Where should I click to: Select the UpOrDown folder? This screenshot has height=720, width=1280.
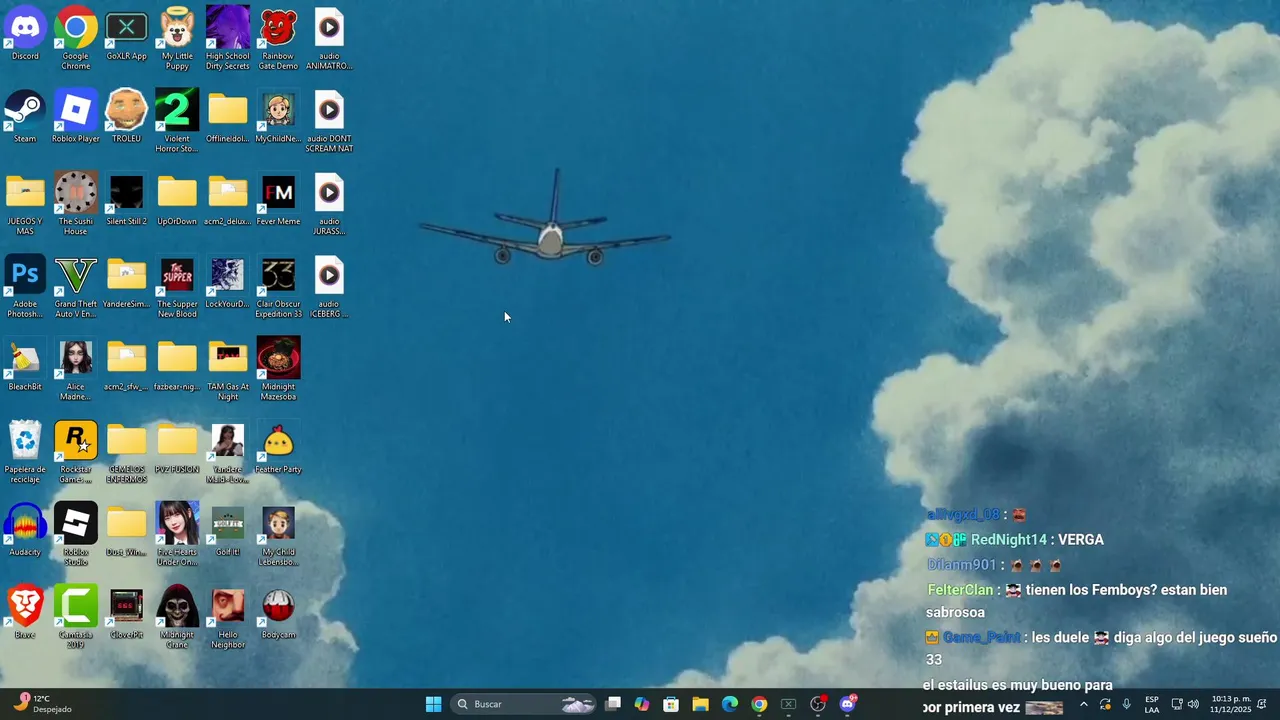177,200
